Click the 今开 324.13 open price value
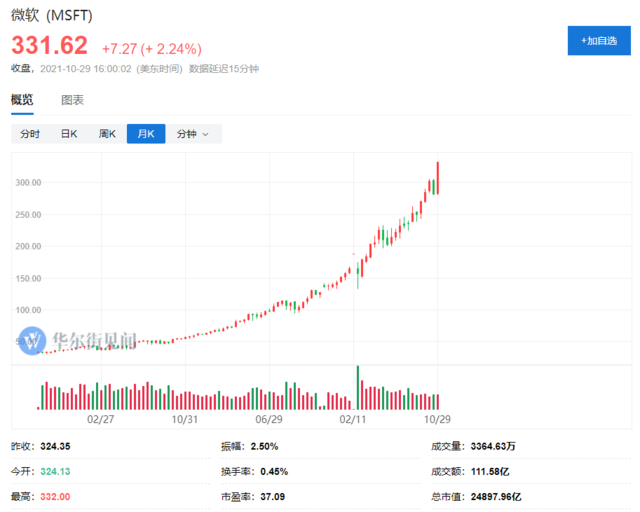This screenshot has height=512, width=640. coord(55,472)
